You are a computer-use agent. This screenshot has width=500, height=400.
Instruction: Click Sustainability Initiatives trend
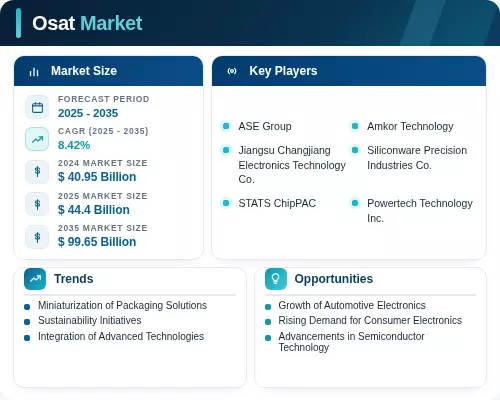(90, 321)
